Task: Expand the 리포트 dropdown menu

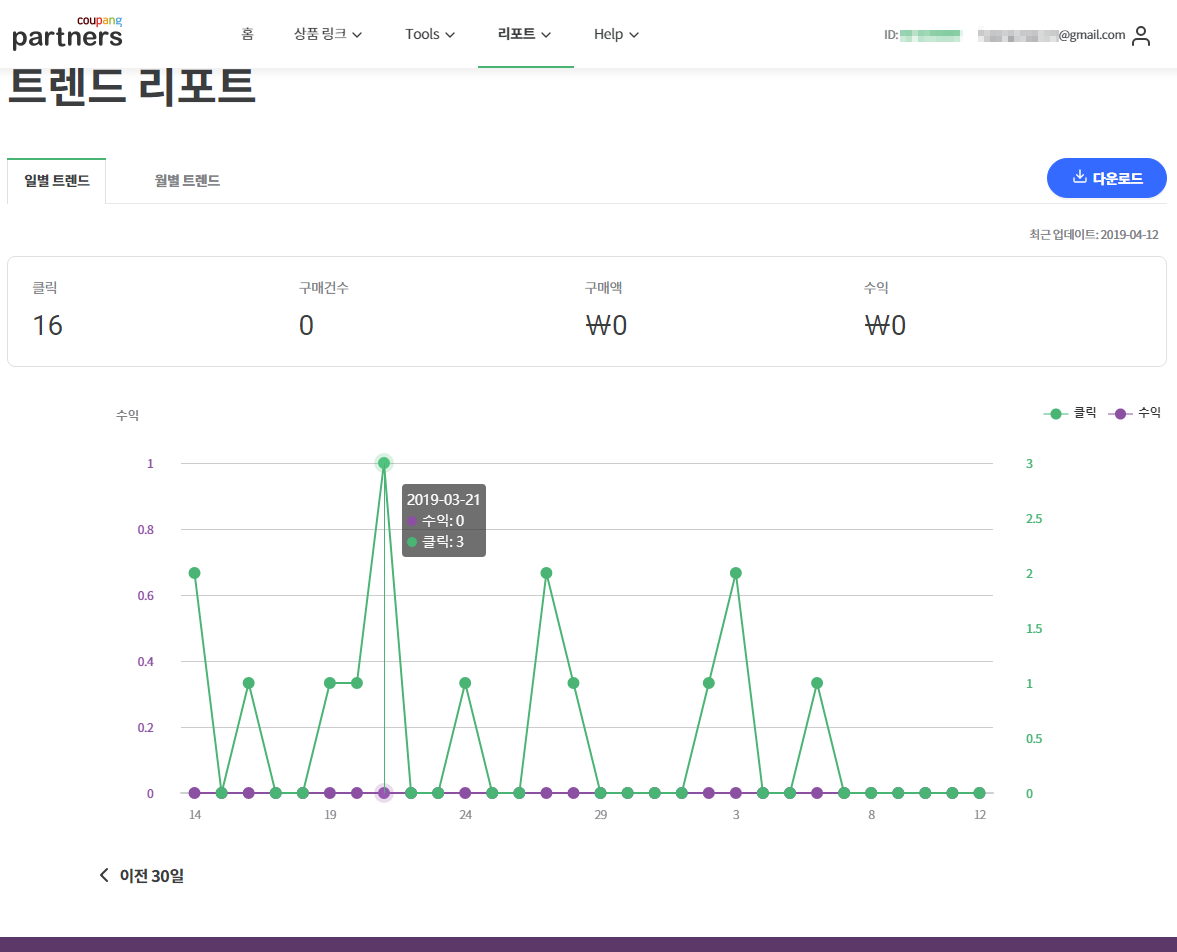Action: tap(526, 33)
